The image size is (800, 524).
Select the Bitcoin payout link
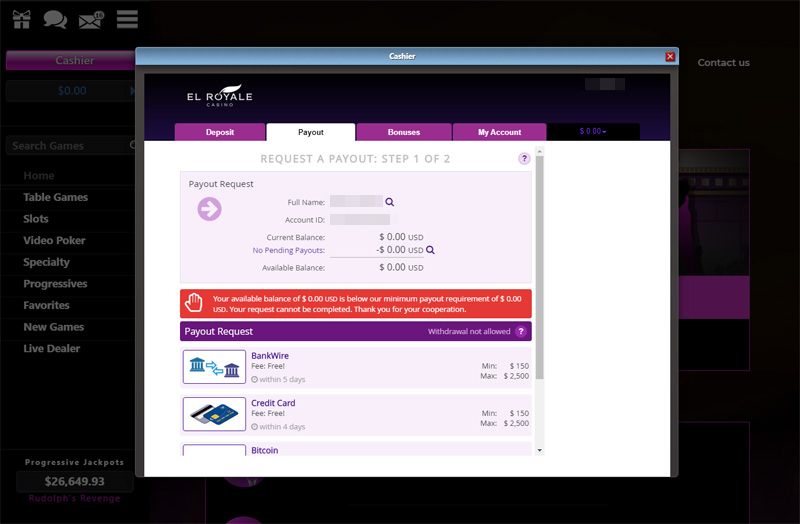point(265,451)
